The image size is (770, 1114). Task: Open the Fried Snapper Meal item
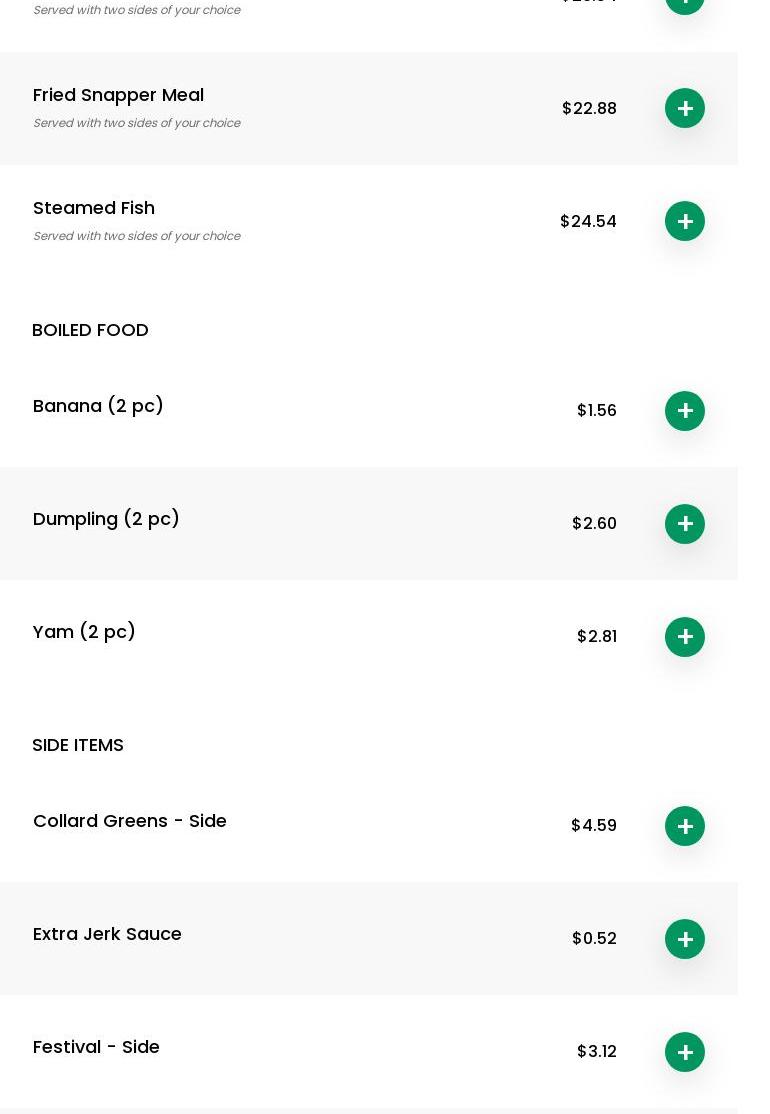[x=118, y=95]
